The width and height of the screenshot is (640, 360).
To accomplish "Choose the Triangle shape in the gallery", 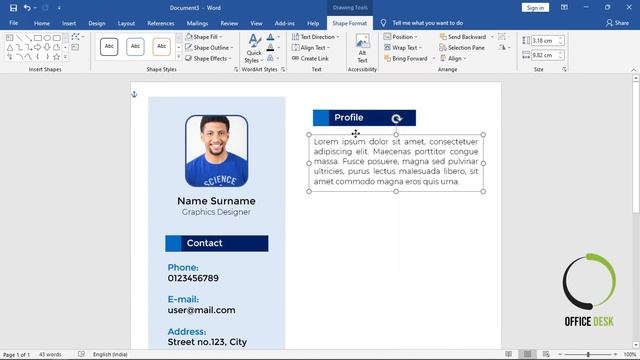I will click(x=9, y=47).
